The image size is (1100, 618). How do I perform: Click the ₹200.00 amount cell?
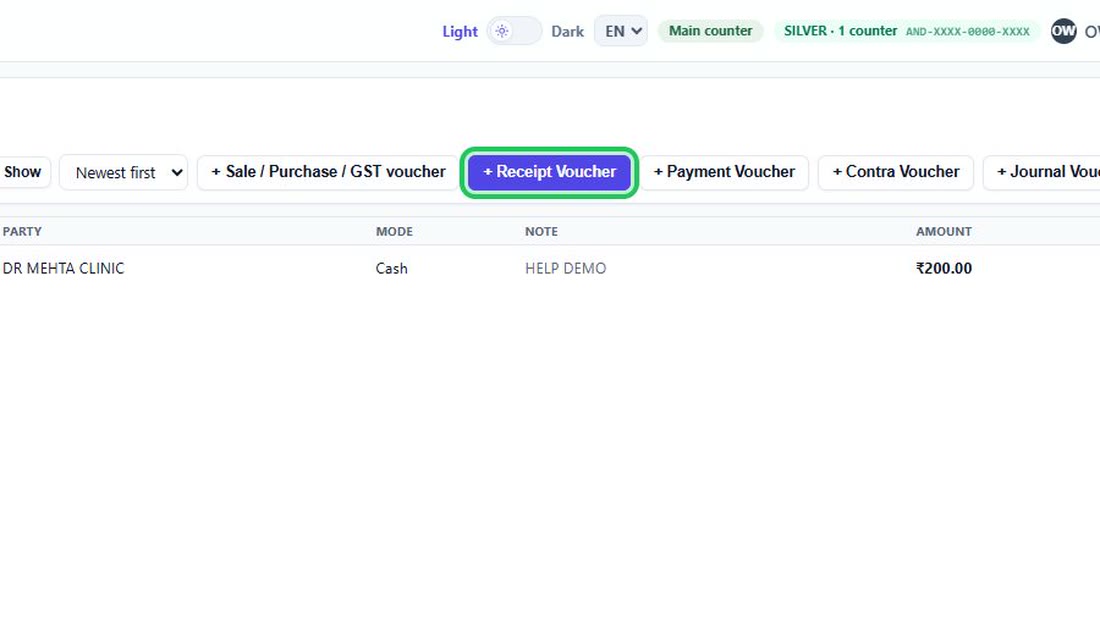[944, 268]
